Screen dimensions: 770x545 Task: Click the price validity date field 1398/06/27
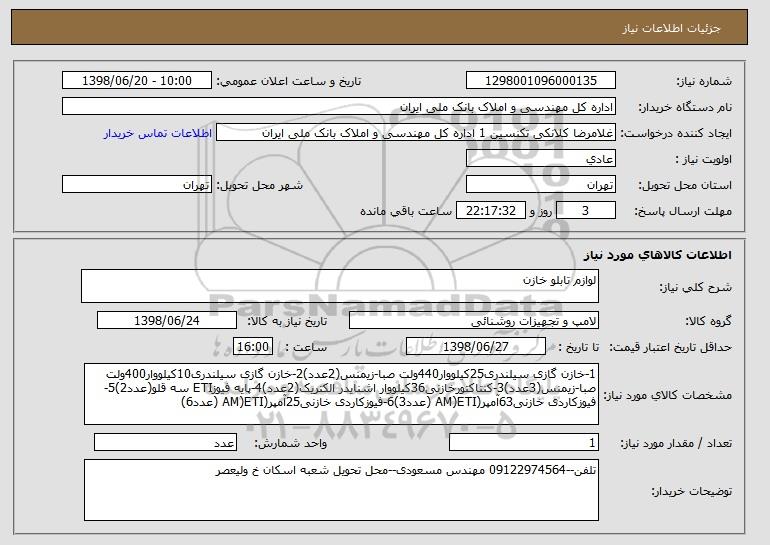pos(476,347)
